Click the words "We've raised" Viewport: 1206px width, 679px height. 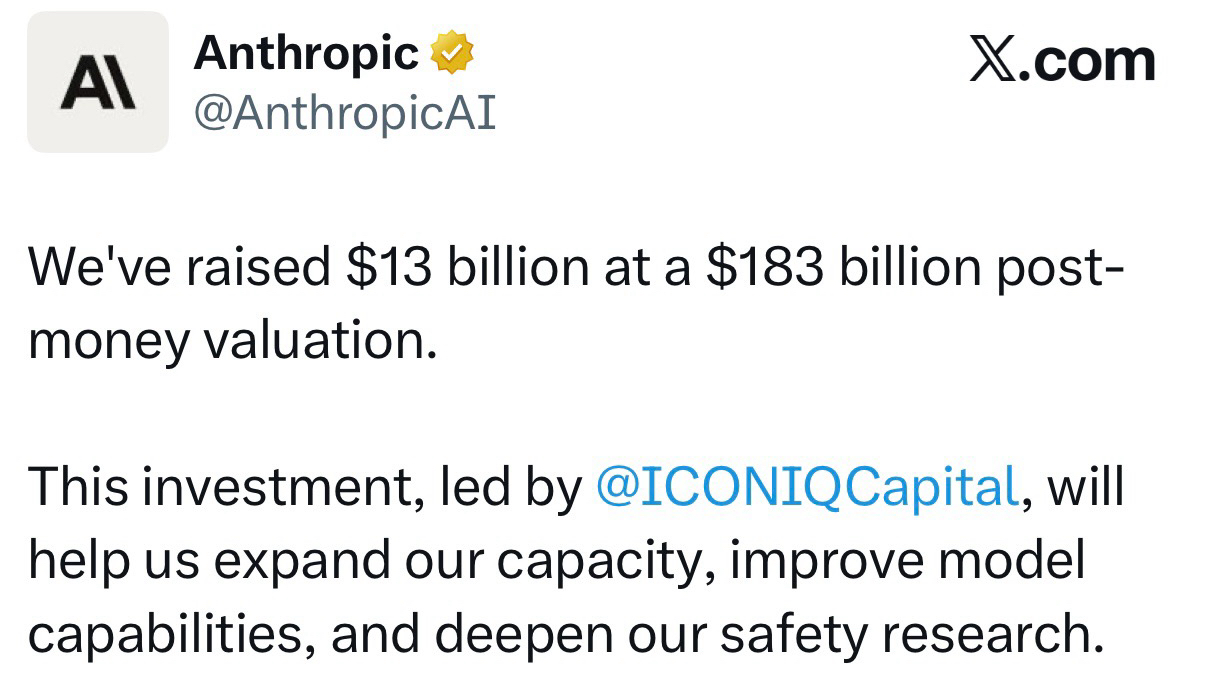click(x=179, y=268)
